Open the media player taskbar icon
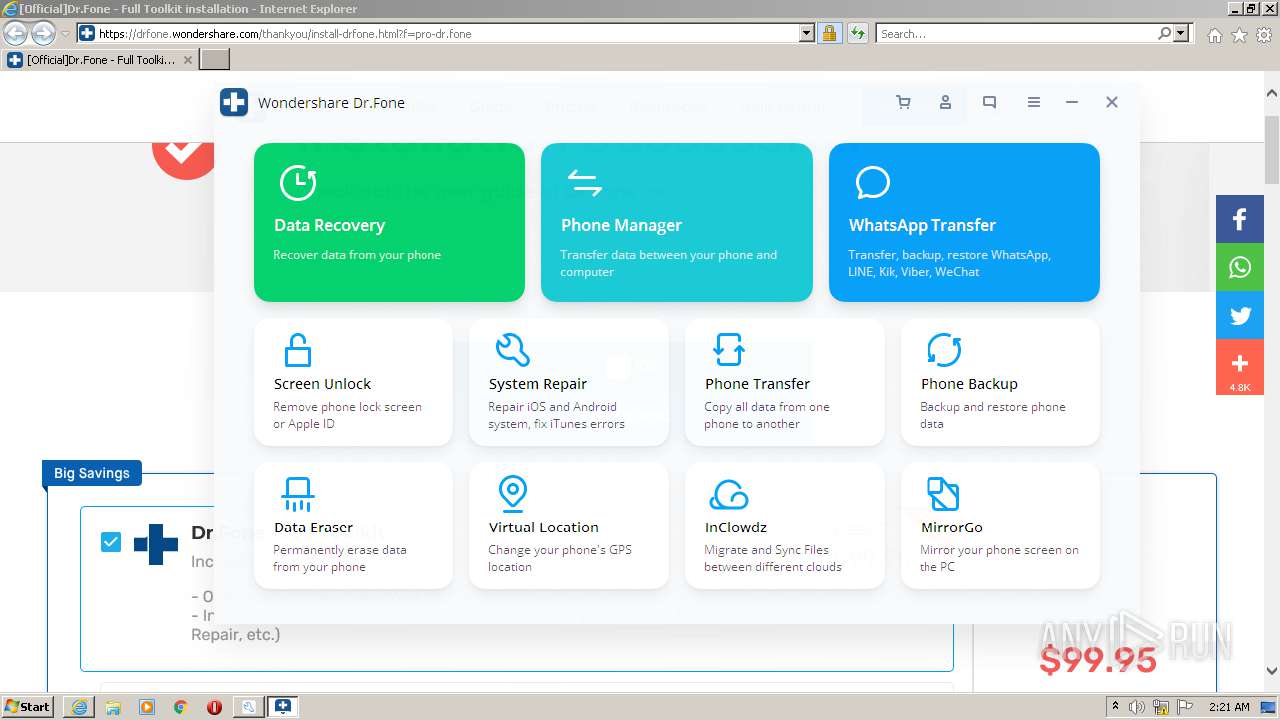1280x720 pixels. click(x=147, y=707)
